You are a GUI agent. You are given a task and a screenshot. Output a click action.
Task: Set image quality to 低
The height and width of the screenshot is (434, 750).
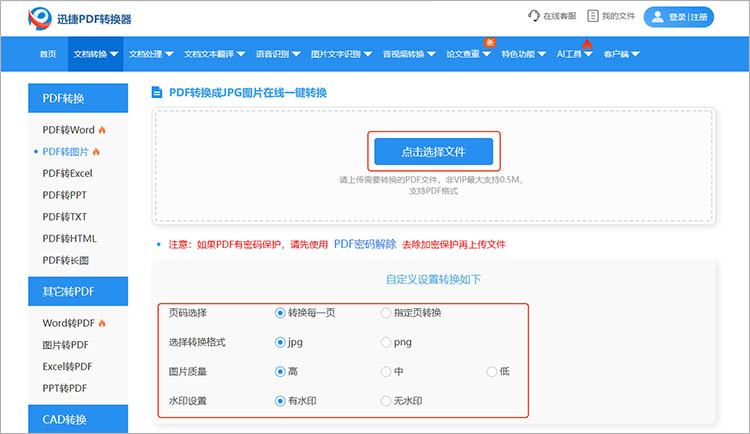coord(491,371)
